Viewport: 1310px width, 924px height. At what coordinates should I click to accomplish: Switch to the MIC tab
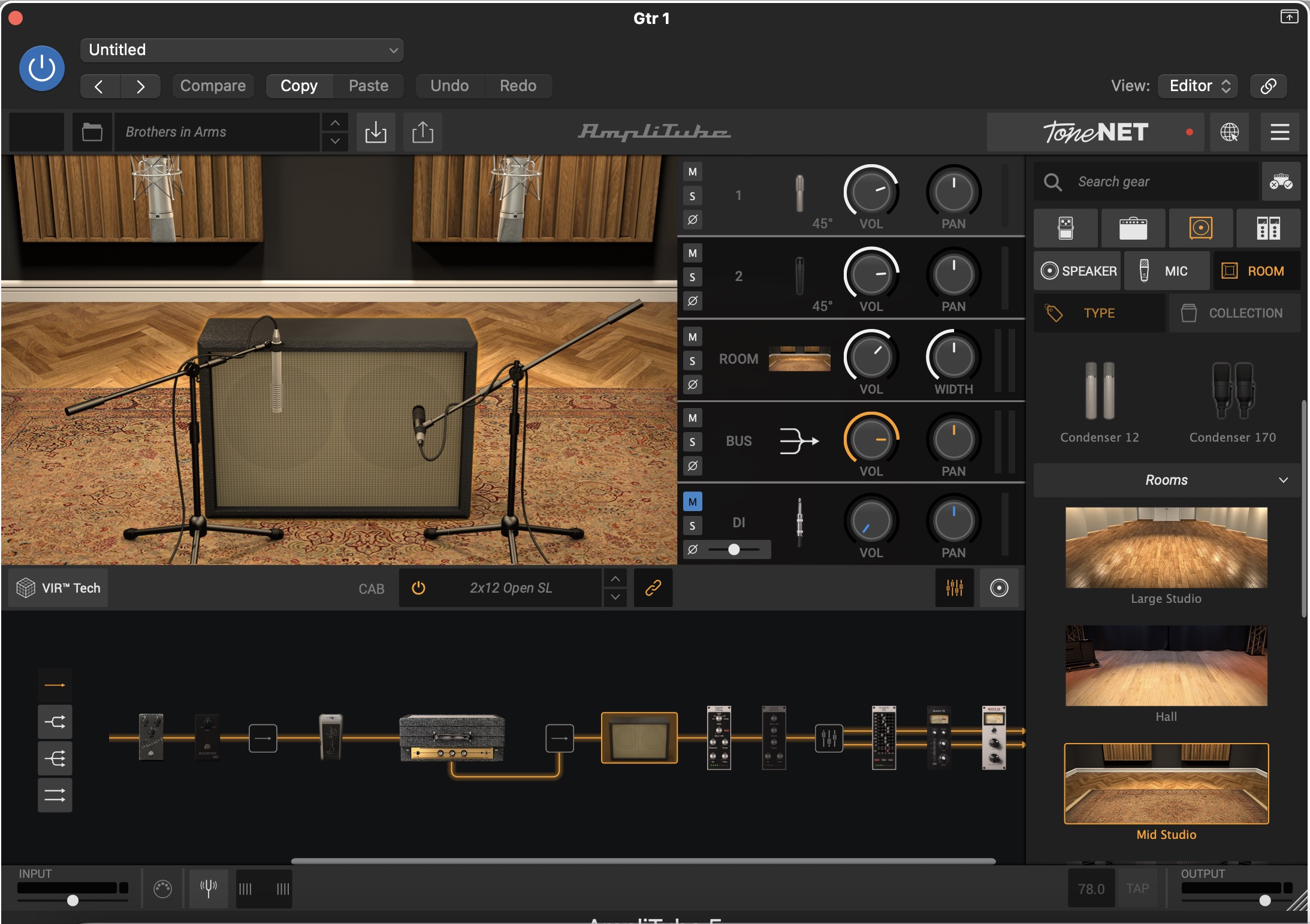pos(1167,271)
